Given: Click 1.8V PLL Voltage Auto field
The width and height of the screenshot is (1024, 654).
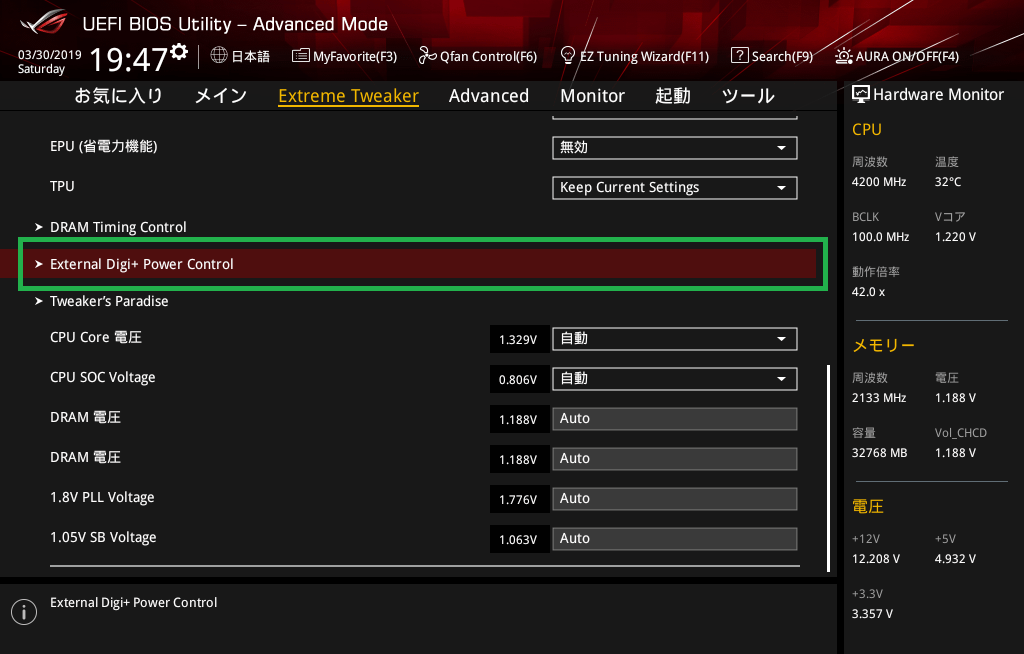Looking at the screenshot, I should coord(675,499).
